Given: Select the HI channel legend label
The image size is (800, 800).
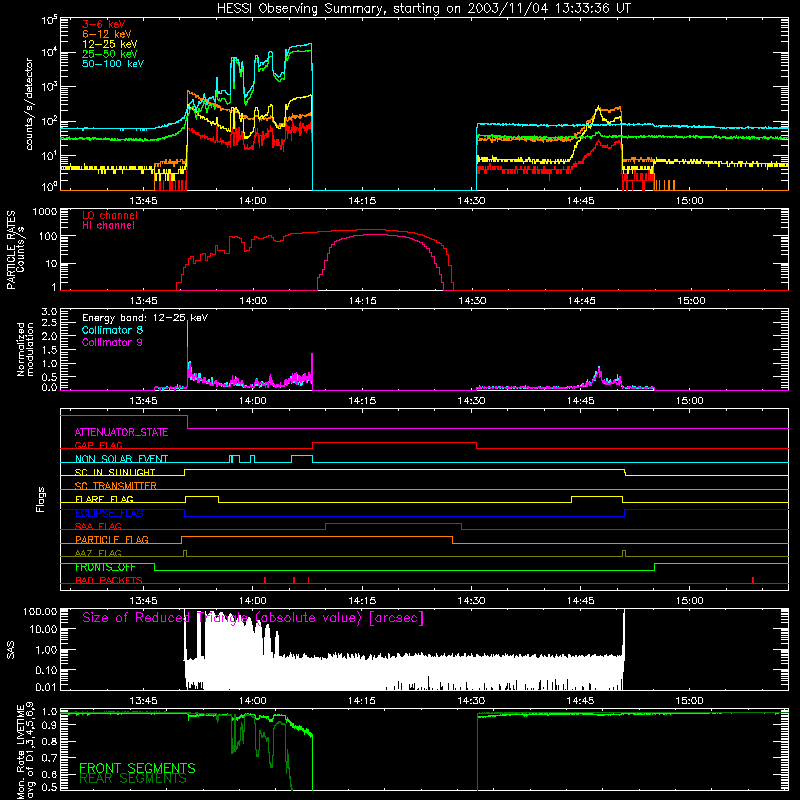Looking at the screenshot, I should click(x=108, y=226).
